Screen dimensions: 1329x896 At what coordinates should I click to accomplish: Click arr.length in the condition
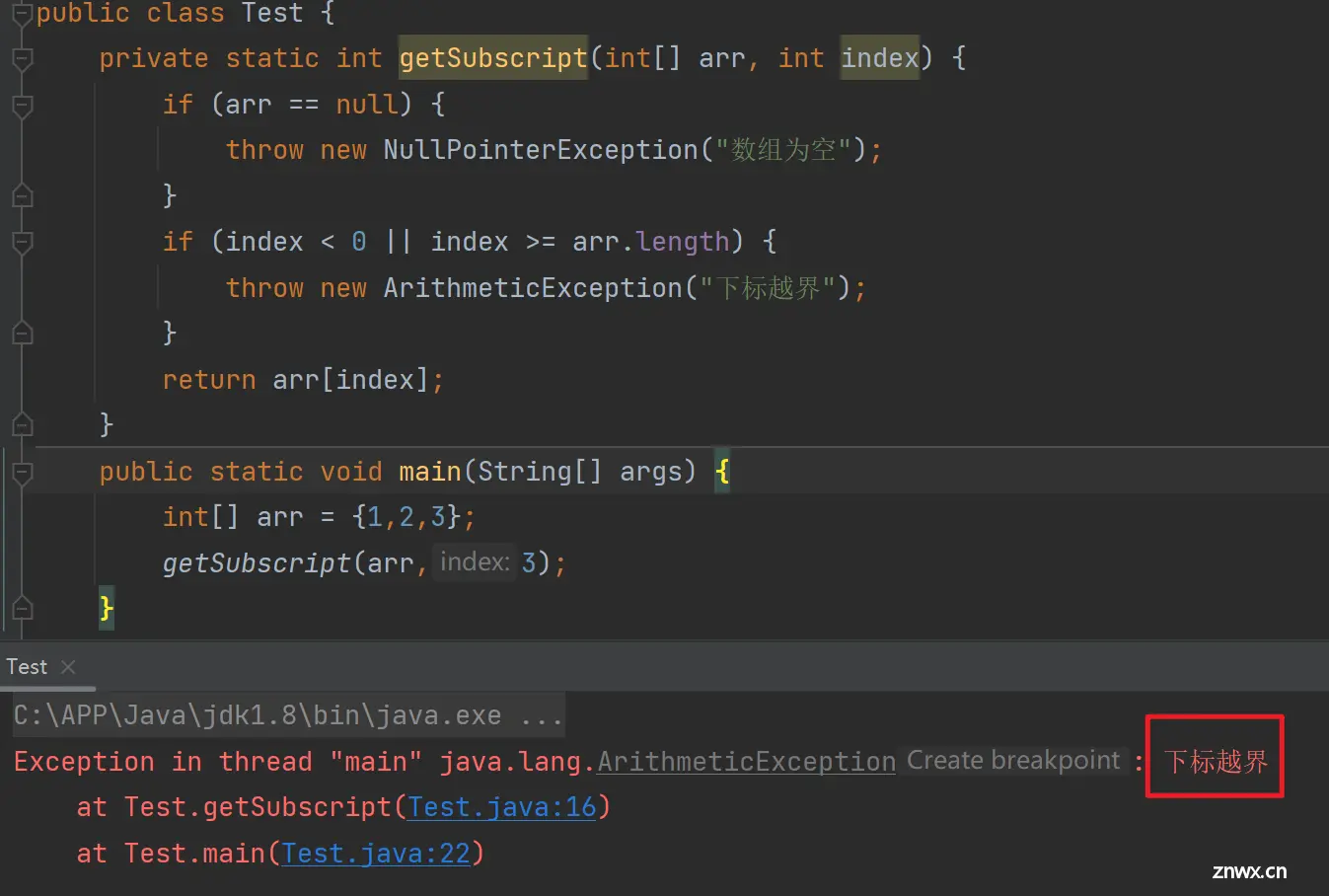[x=650, y=242]
